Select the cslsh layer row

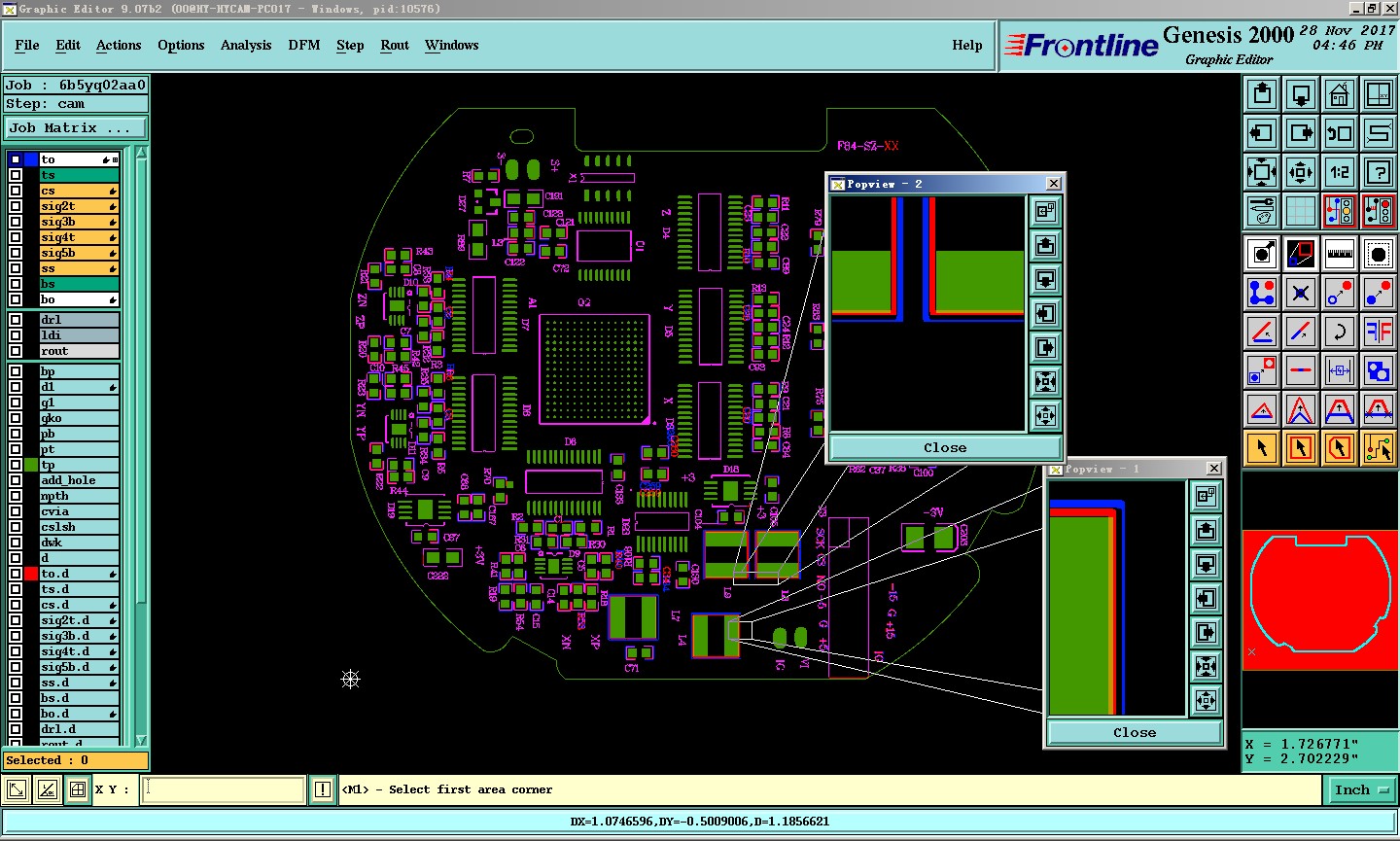(79, 527)
